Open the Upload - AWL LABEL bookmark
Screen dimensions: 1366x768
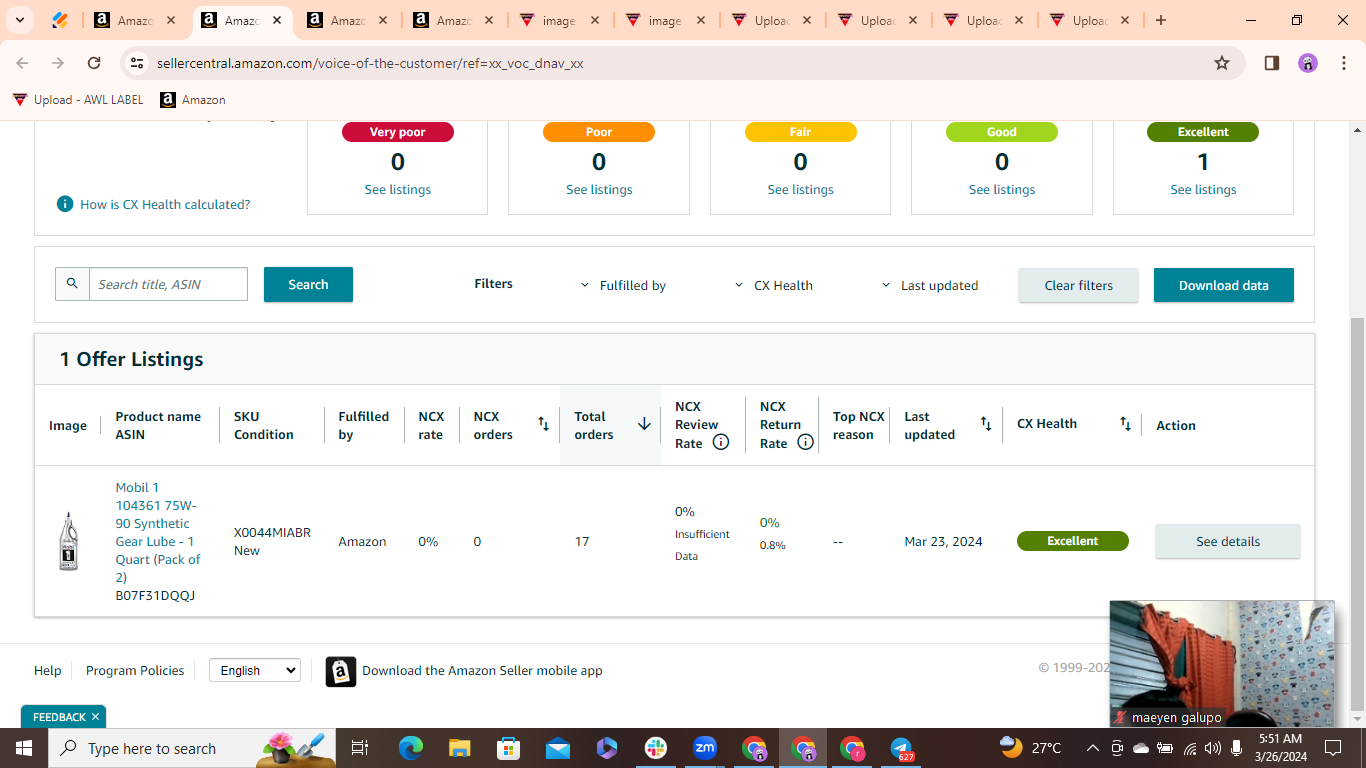click(79, 100)
